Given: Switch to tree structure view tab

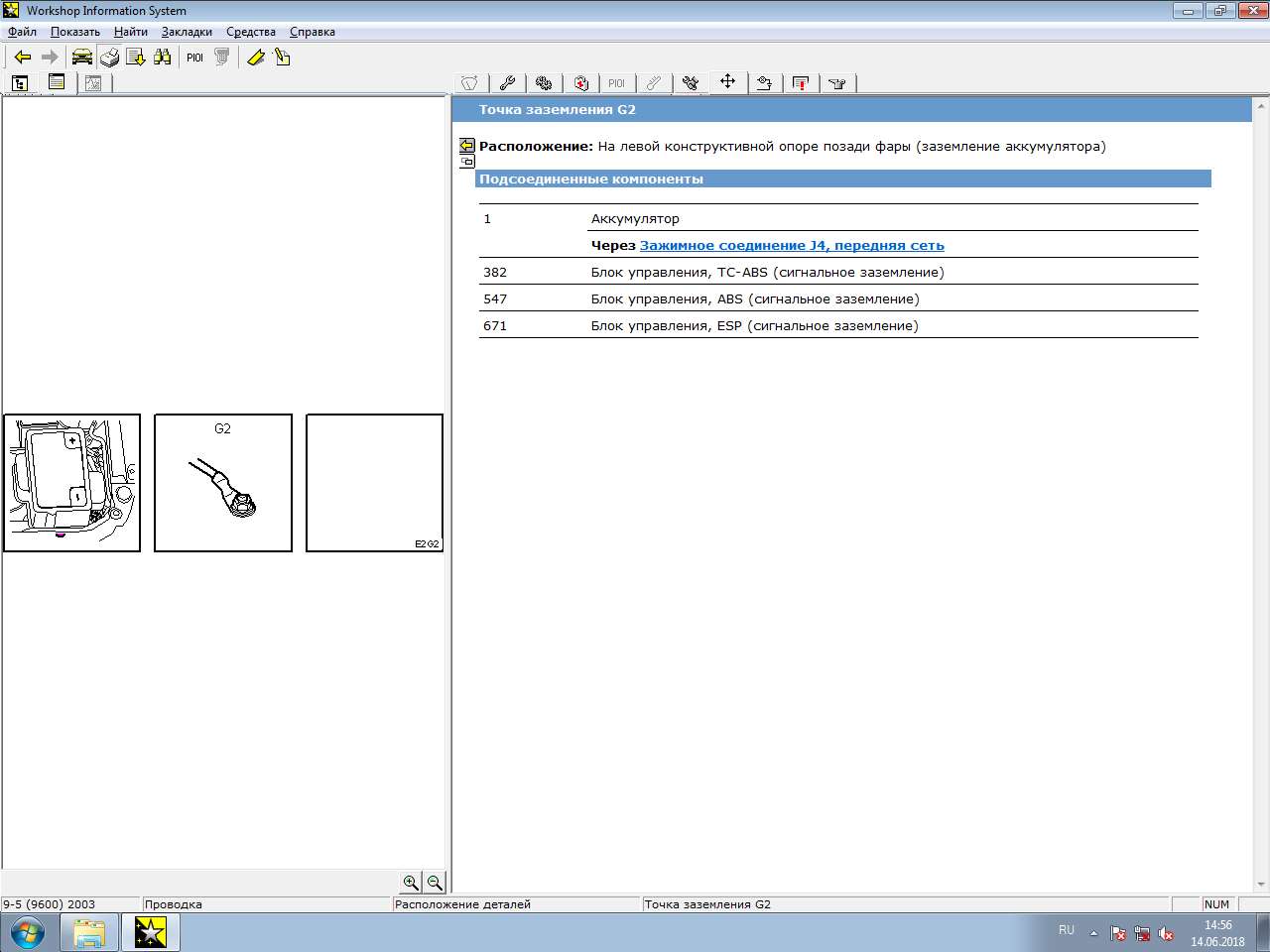Looking at the screenshot, I should (x=20, y=83).
